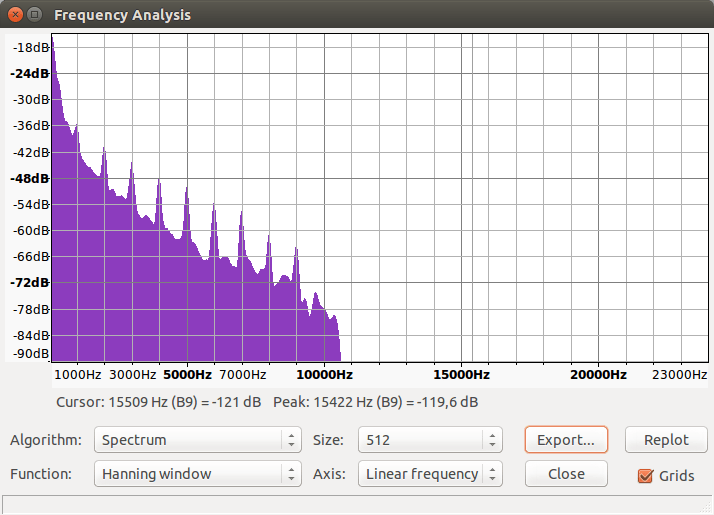Click the 3000Hz frequency axis label

point(133,375)
